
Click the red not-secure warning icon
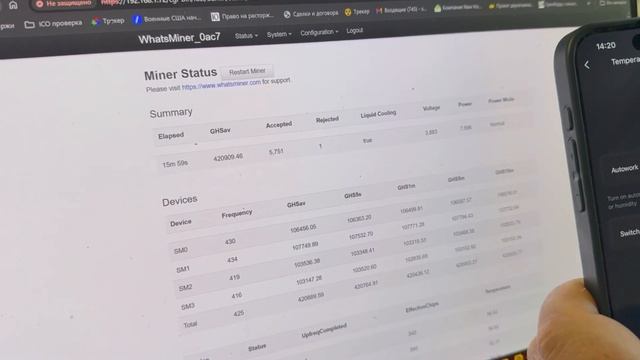click(40, 4)
